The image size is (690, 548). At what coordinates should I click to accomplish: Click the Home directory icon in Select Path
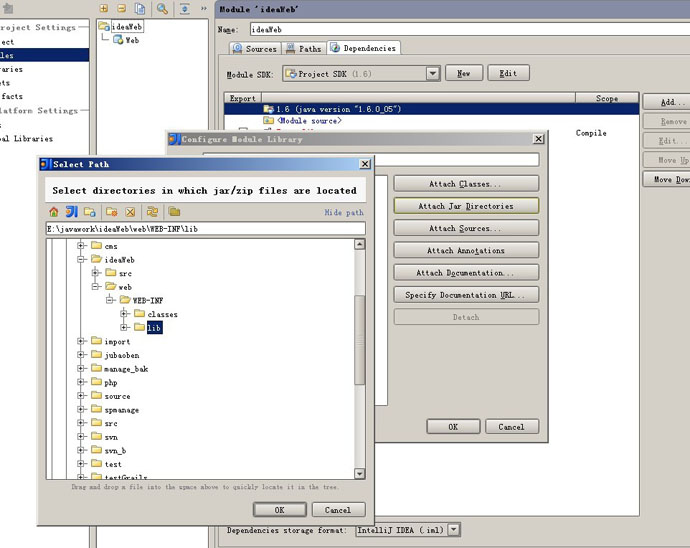tap(54, 212)
